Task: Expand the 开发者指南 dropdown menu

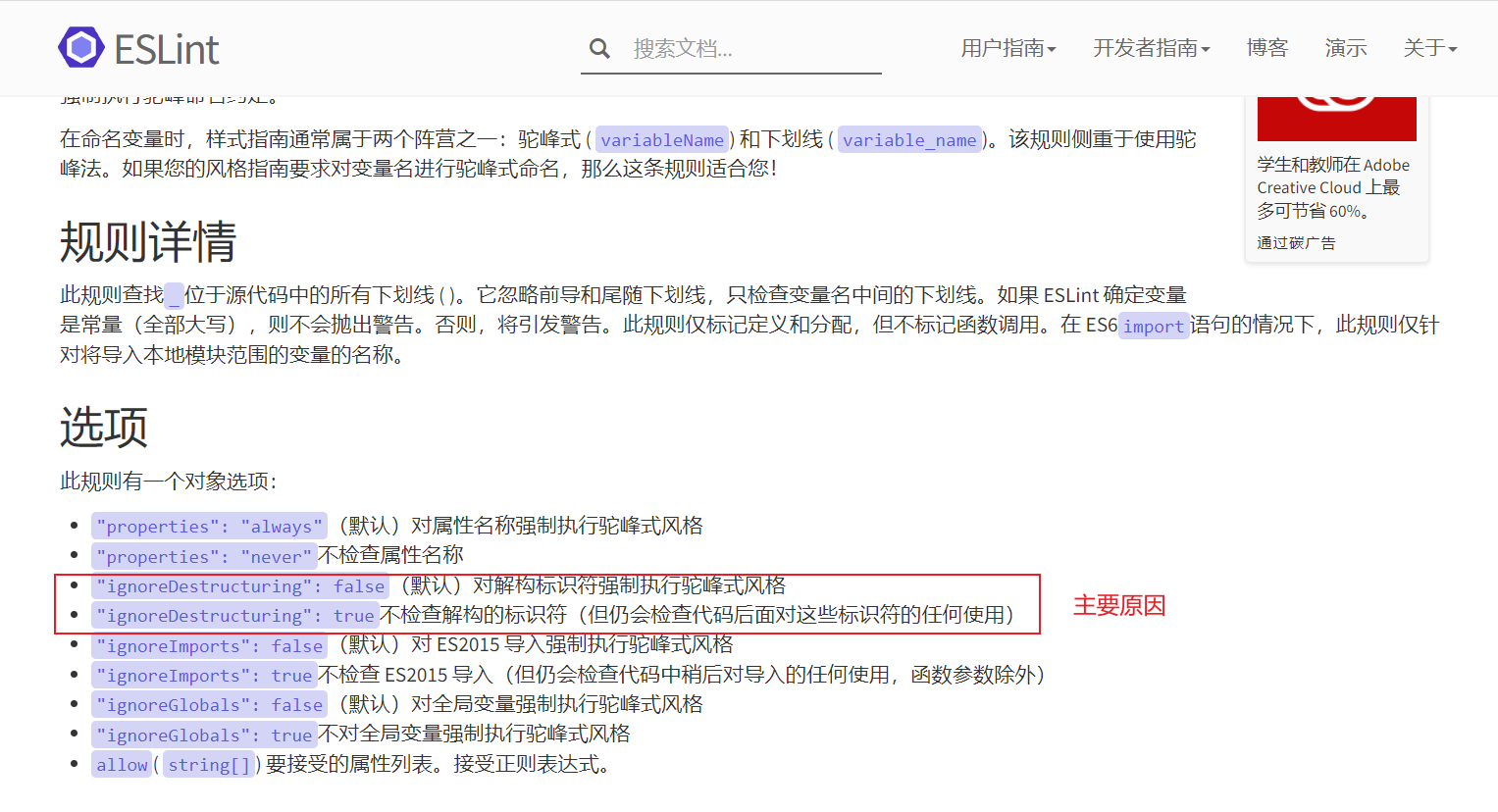Action: (x=1152, y=48)
